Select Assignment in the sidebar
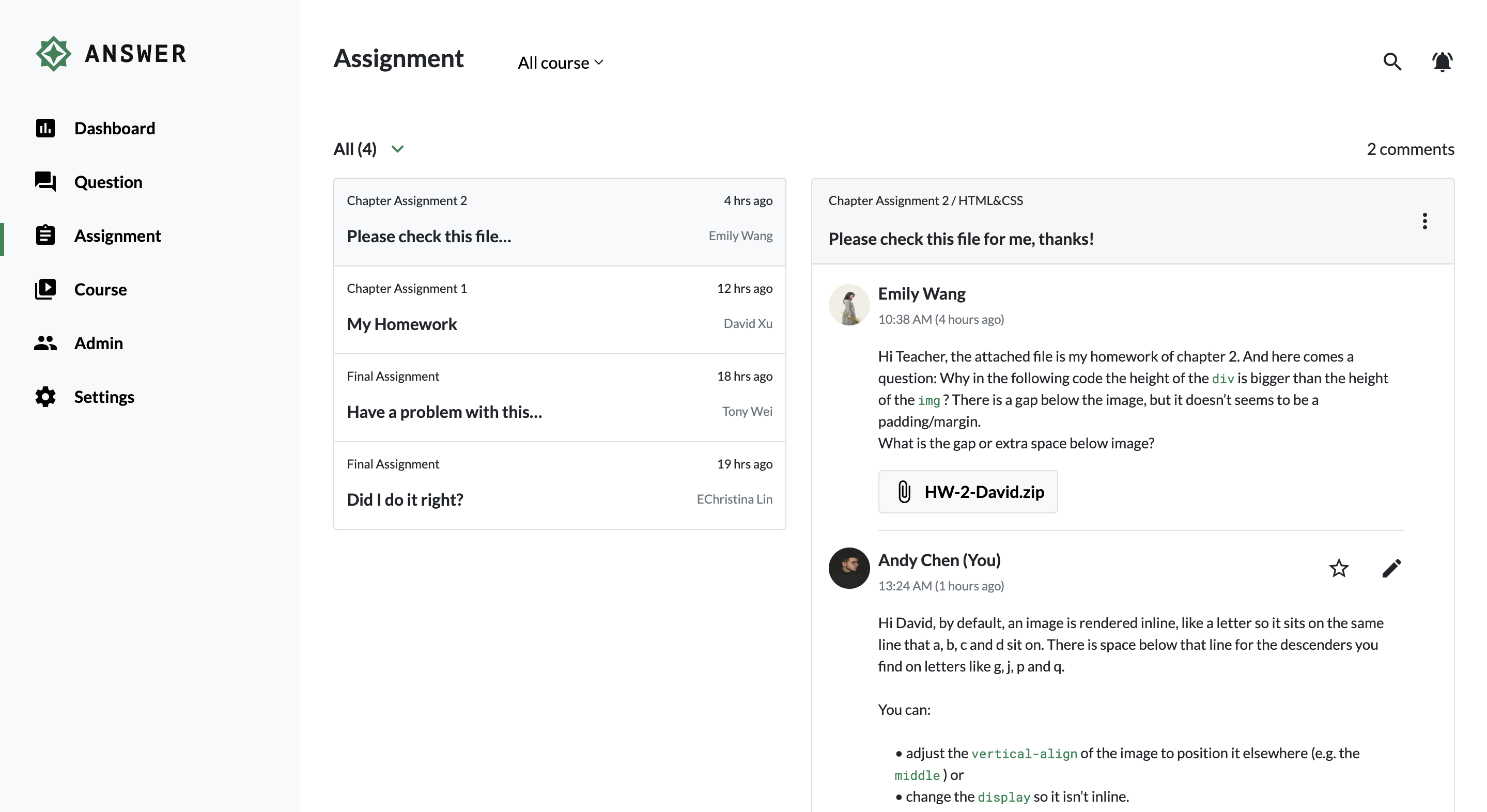This screenshot has height=812, width=1487. [117, 236]
